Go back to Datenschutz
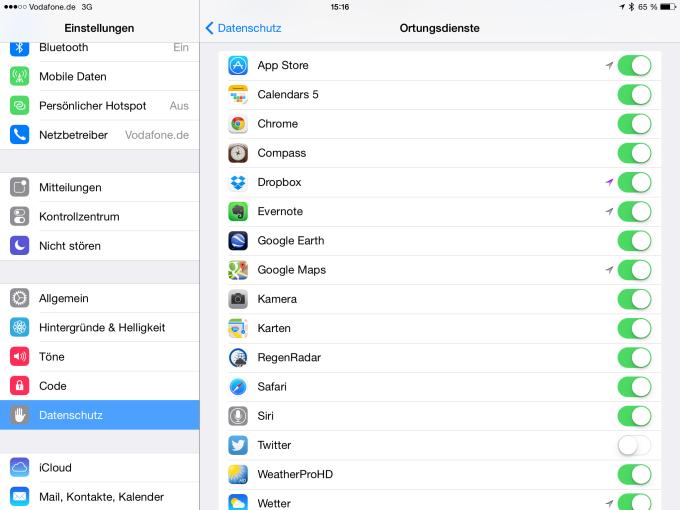The height and width of the screenshot is (510, 680). pyautogui.click(x=243, y=28)
